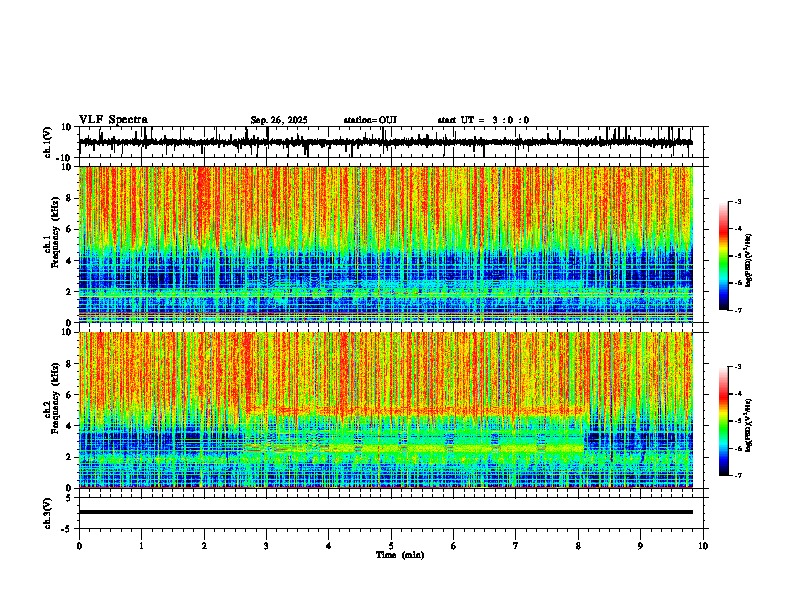Click the time axis tick label "5"
This screenshot has width=792, height=612.
pyautogui.click(x=391, y=546)
